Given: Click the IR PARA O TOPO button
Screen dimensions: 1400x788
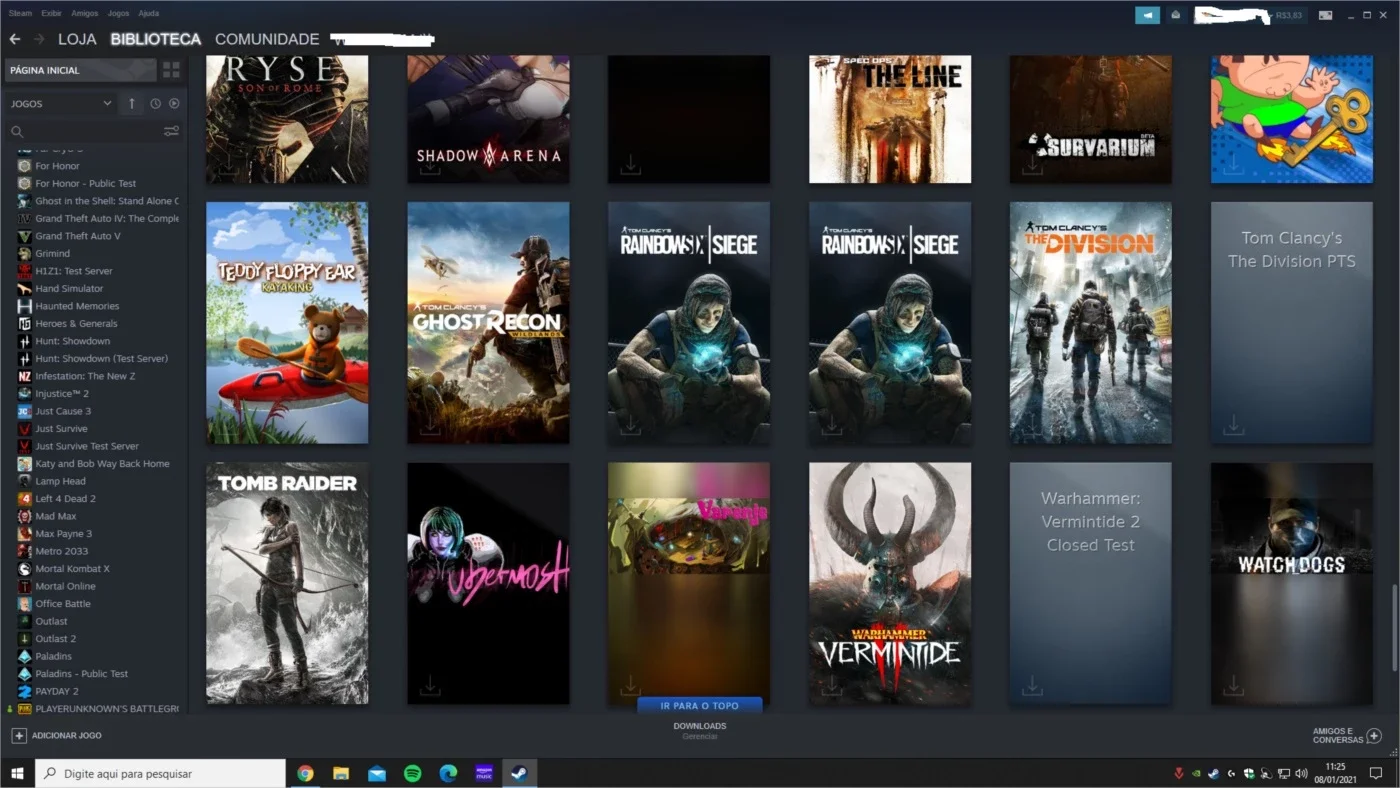Looking at the screenshot, I should pos(700,705).
